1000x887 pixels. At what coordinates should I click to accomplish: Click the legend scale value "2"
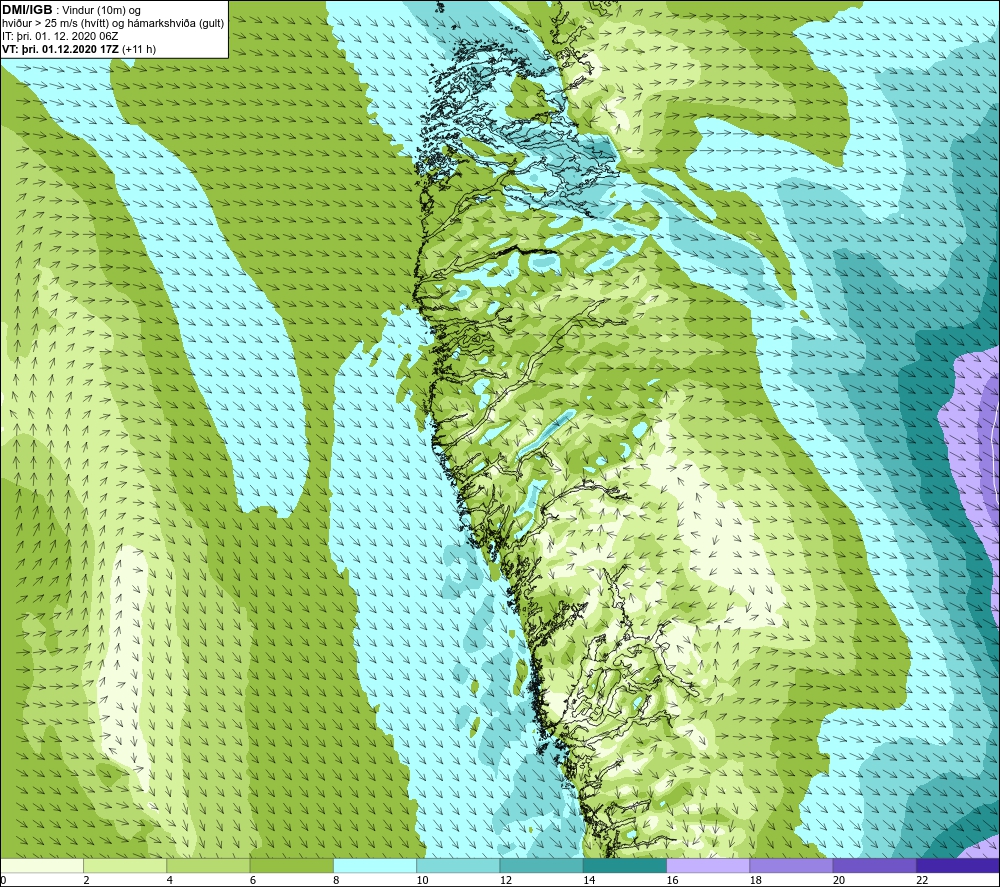[87, 880]
